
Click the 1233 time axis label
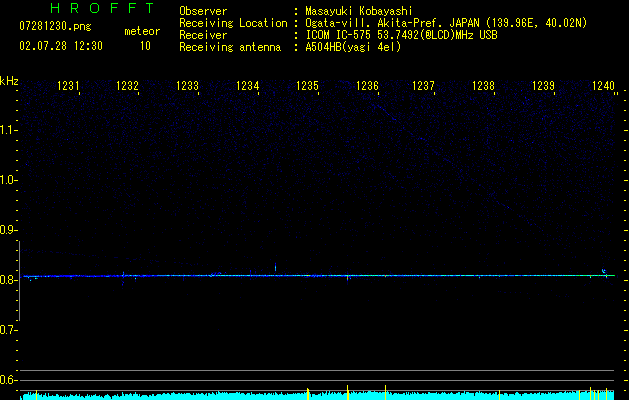coord(187,85)
